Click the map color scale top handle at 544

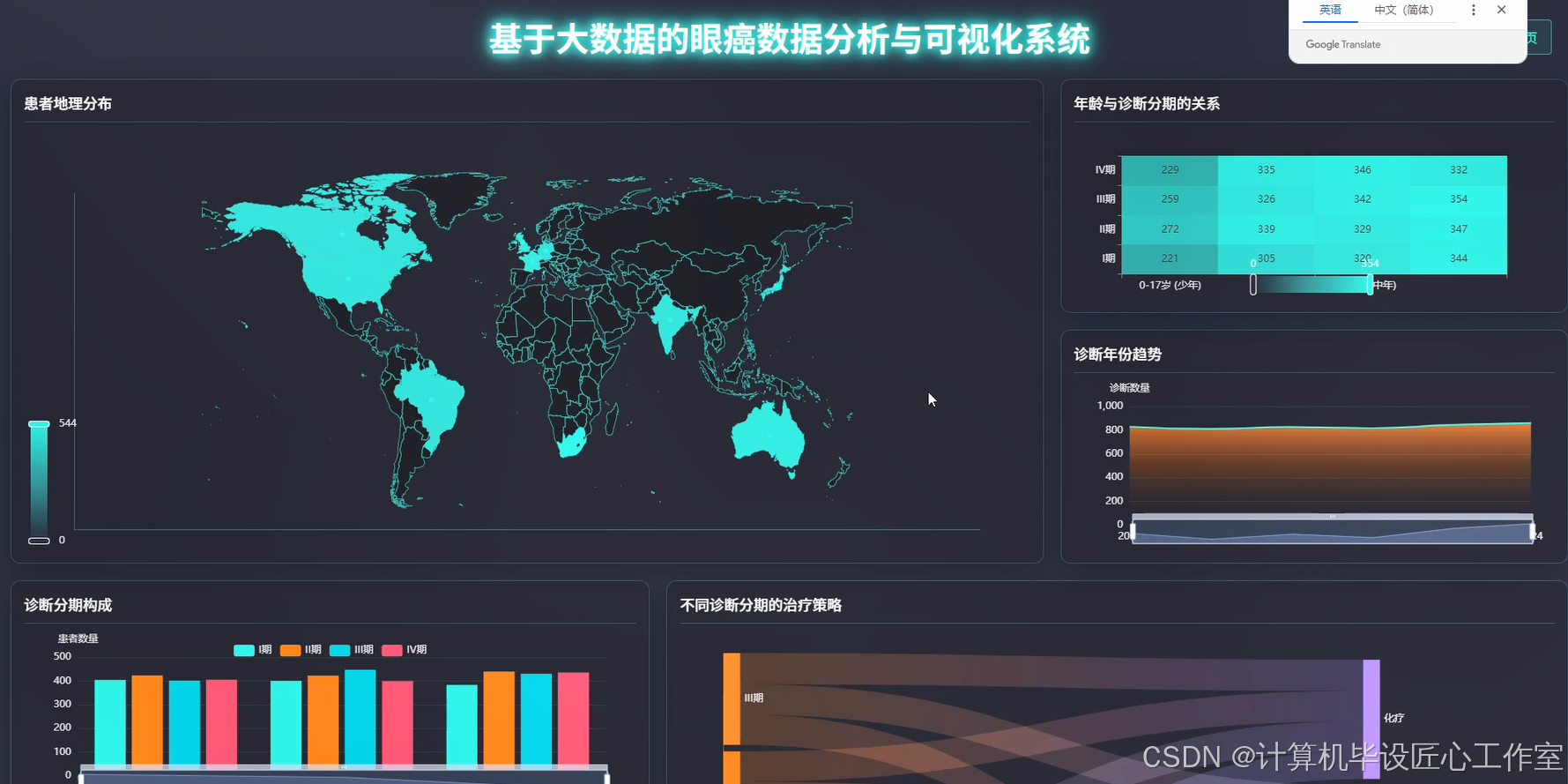(x=39, y=424)
